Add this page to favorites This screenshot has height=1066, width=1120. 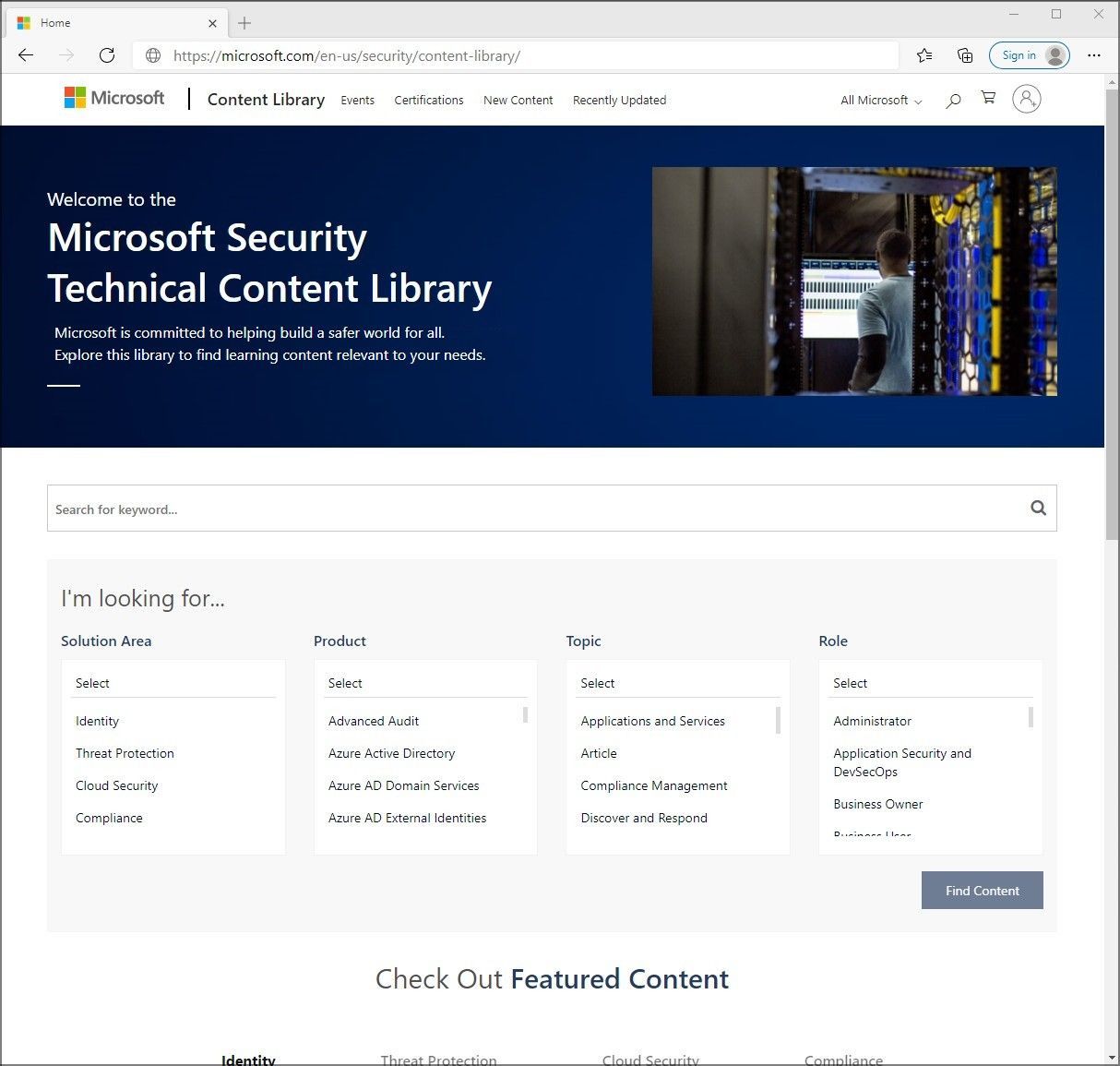[923, 55]
